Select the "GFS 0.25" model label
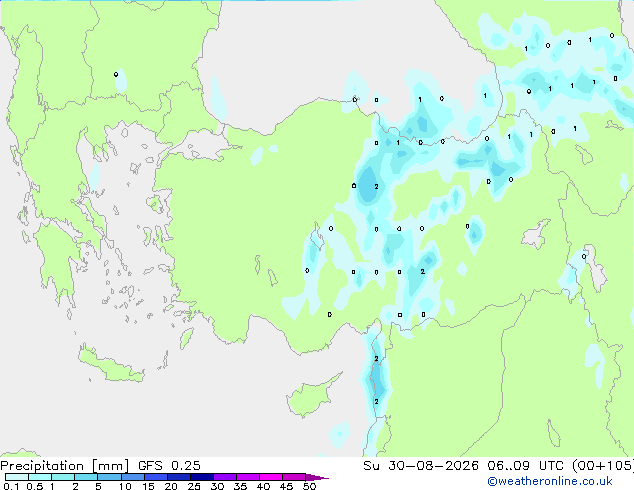The height and width of the screenshot is (490, 634). point(169,466)
